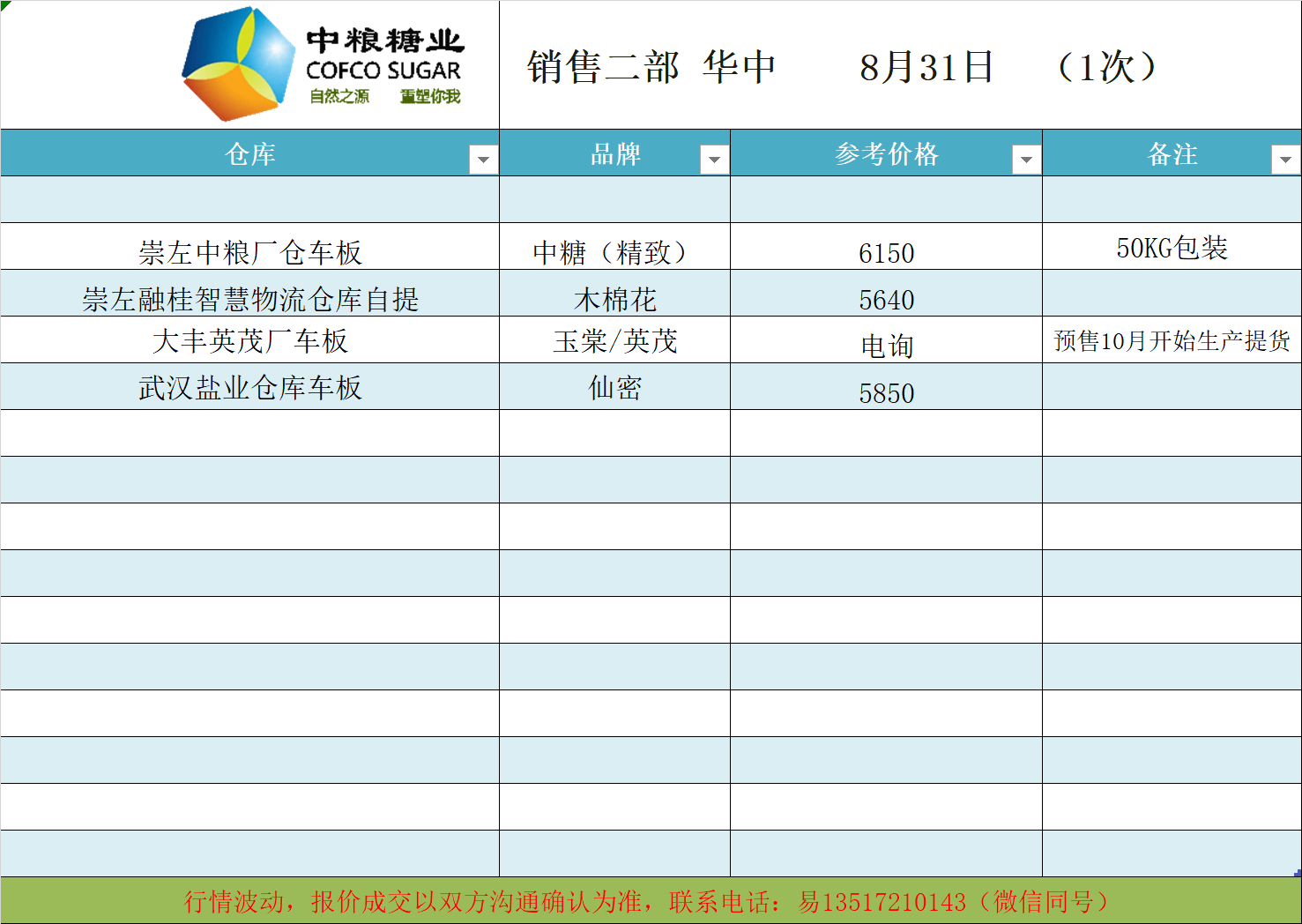Click the 崇左融桂智慧物流仓库自提 cell
The height and width of the screenshot is (924, 1302).
(x=250, y=299)
